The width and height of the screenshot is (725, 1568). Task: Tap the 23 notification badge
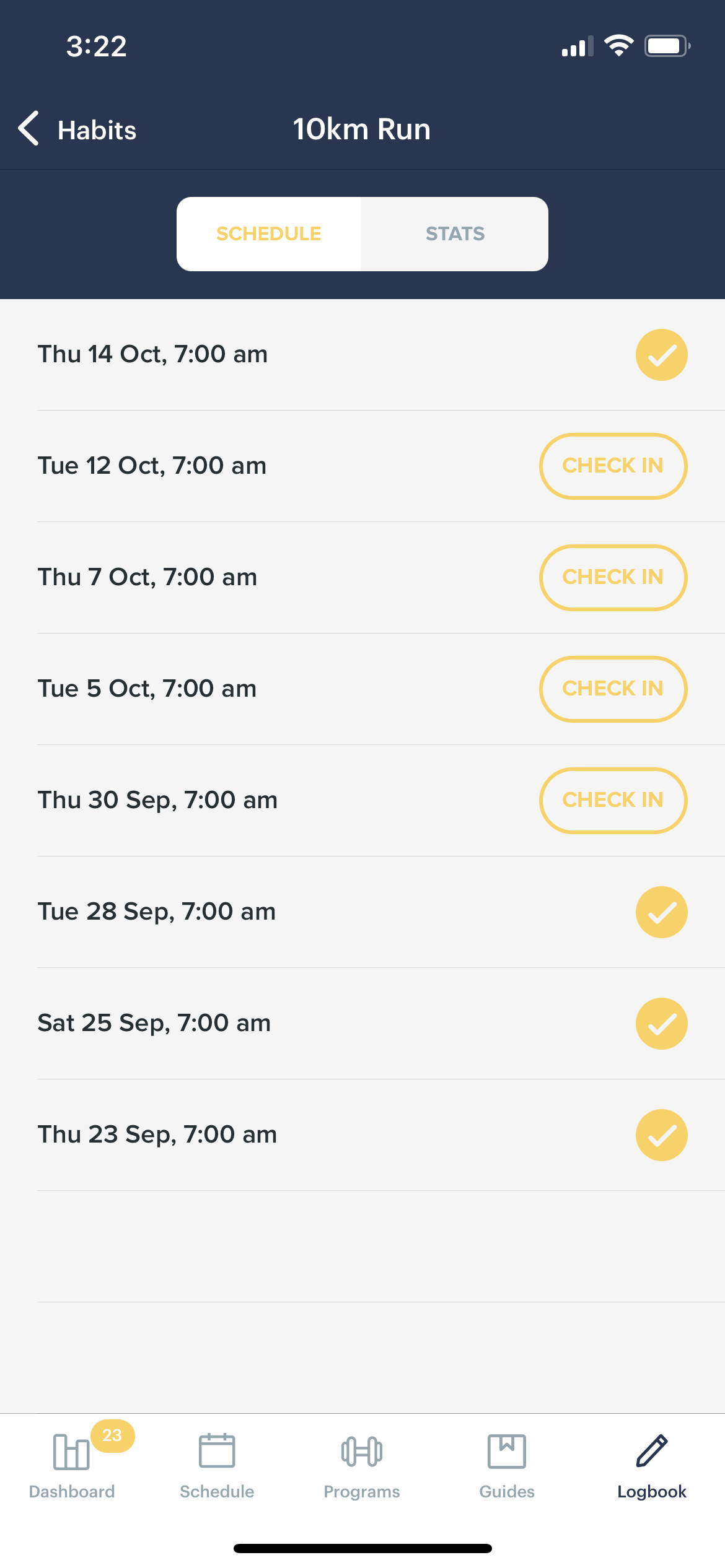(x=112, y=1435)
